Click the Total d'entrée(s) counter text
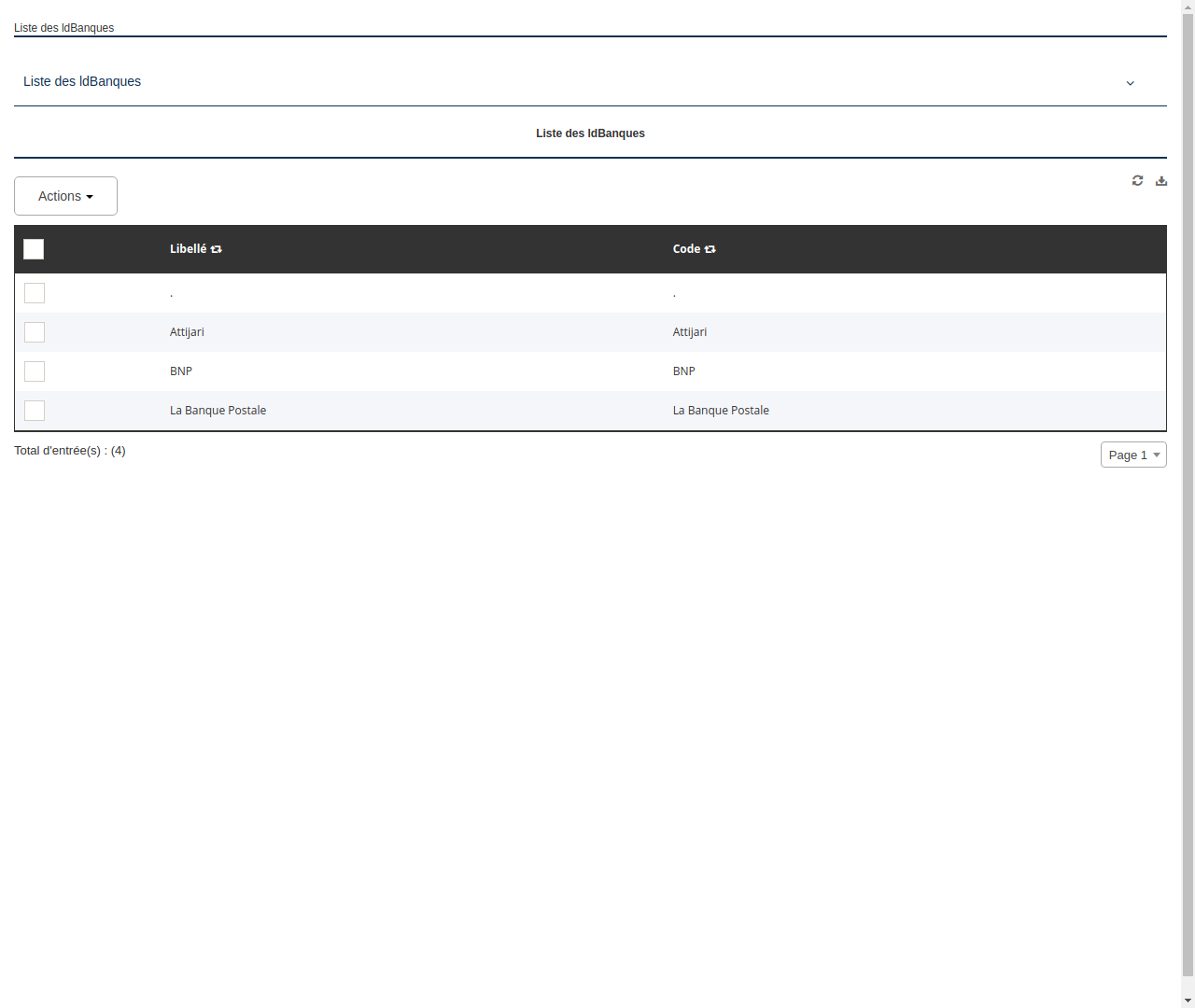1195x1008 pixels. tap(70, 451)
